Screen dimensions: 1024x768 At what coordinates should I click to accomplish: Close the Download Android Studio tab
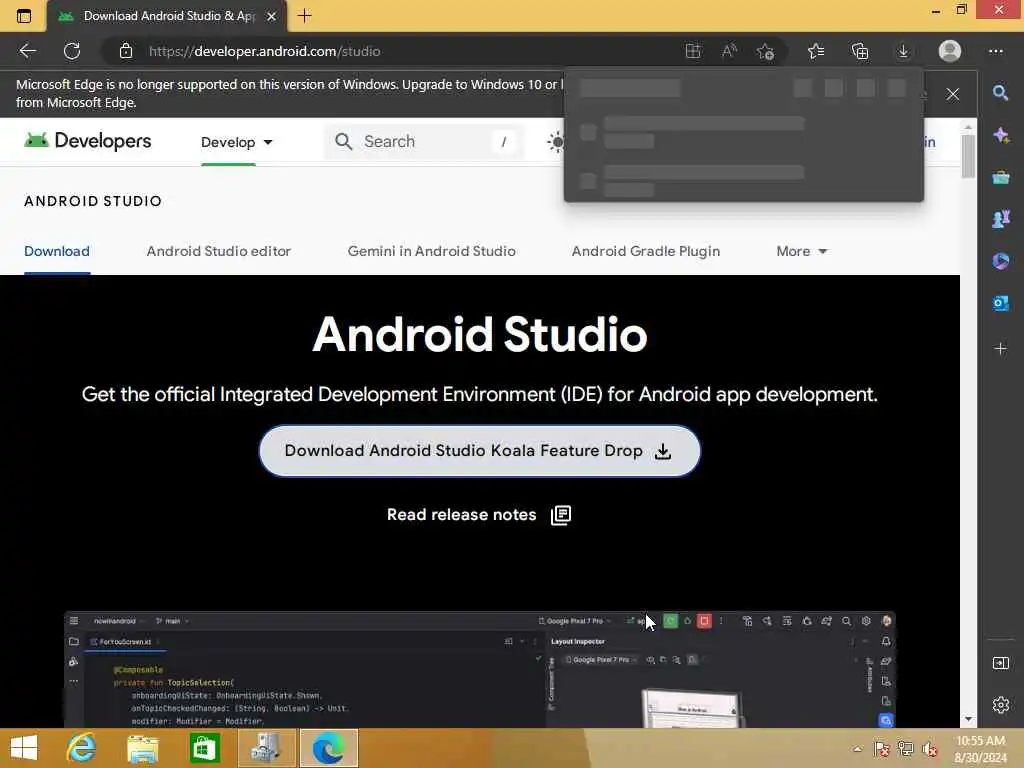pyautogui.click(x=272, y=16)
